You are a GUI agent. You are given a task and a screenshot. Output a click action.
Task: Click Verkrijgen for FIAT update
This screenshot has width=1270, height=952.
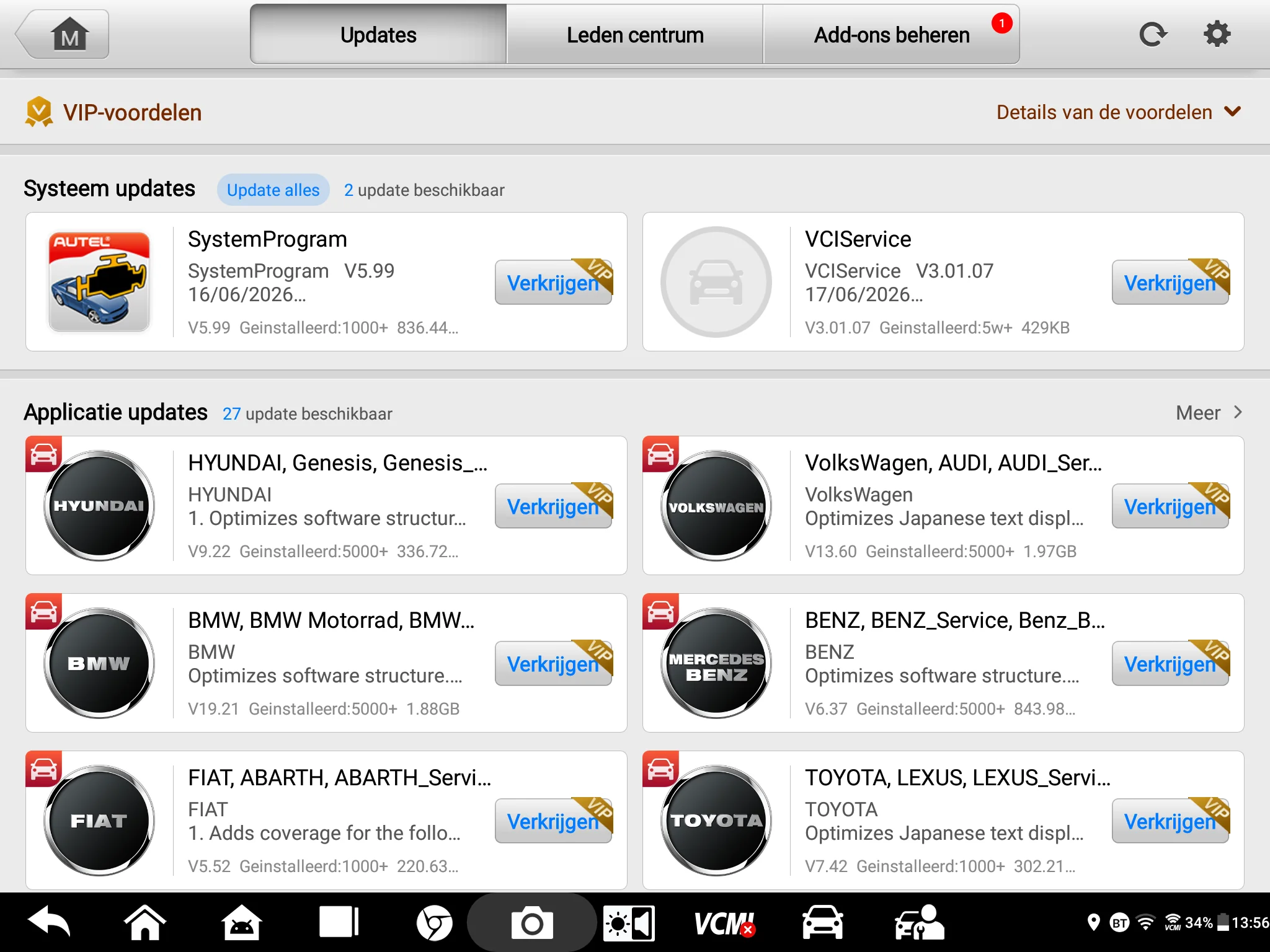click(554, 821)
